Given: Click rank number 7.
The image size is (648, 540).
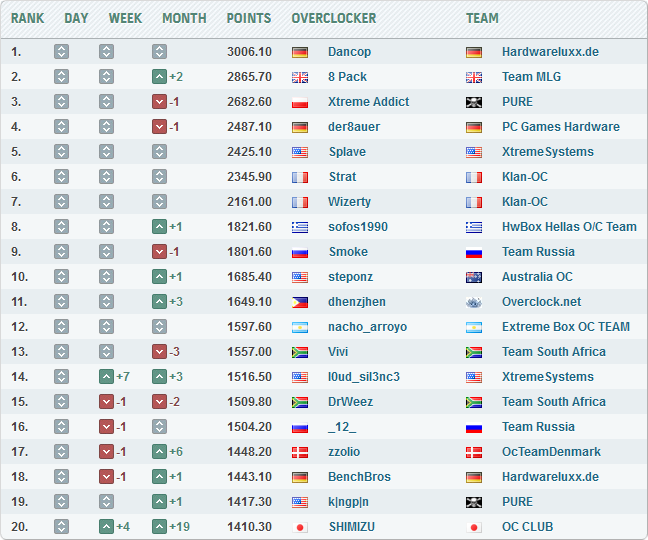Looking at the screenshot, I should pos(16,202).
